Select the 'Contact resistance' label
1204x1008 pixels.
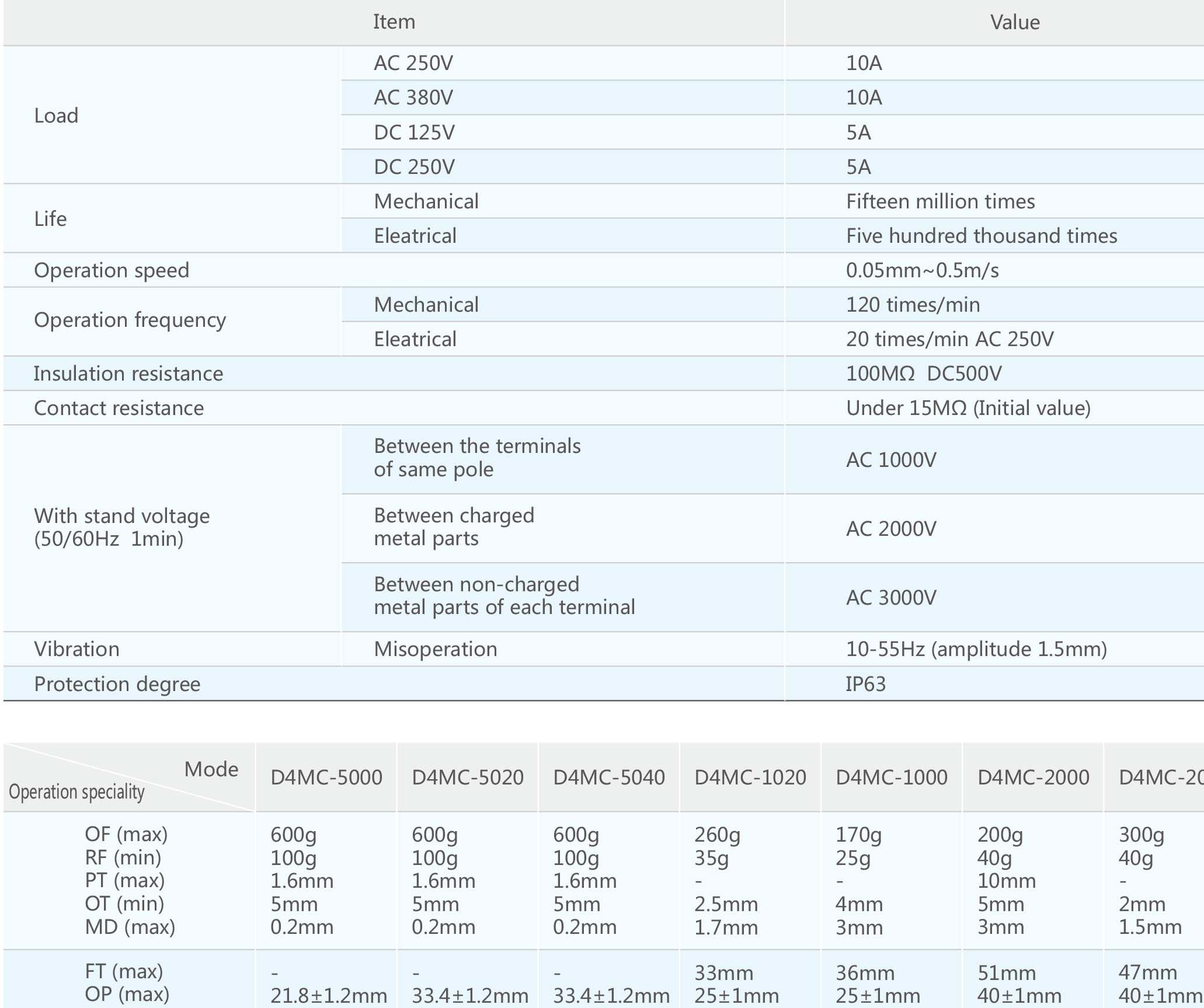coord(119,408)
